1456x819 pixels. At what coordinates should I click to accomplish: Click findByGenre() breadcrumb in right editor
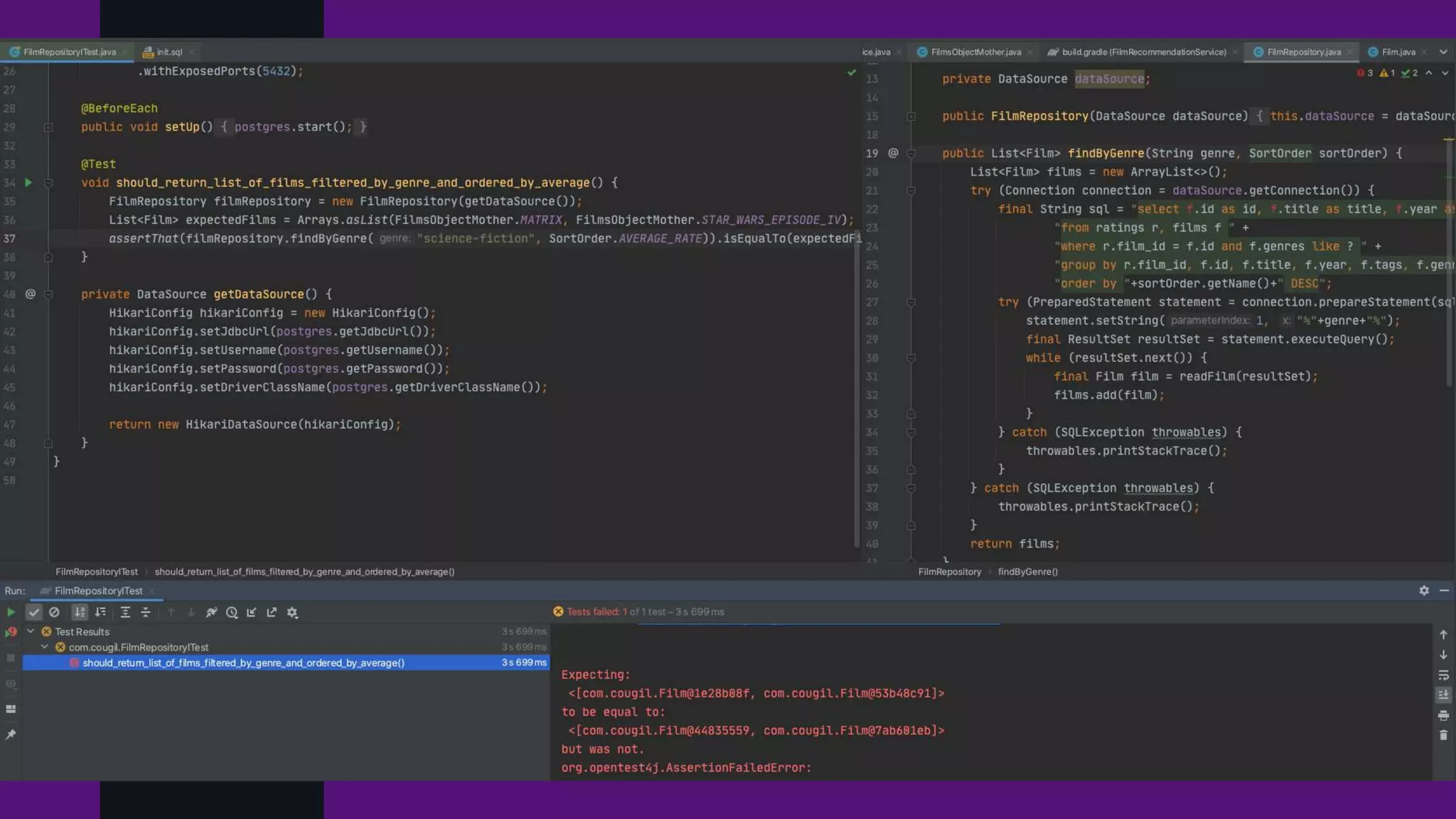point(1027,572)
